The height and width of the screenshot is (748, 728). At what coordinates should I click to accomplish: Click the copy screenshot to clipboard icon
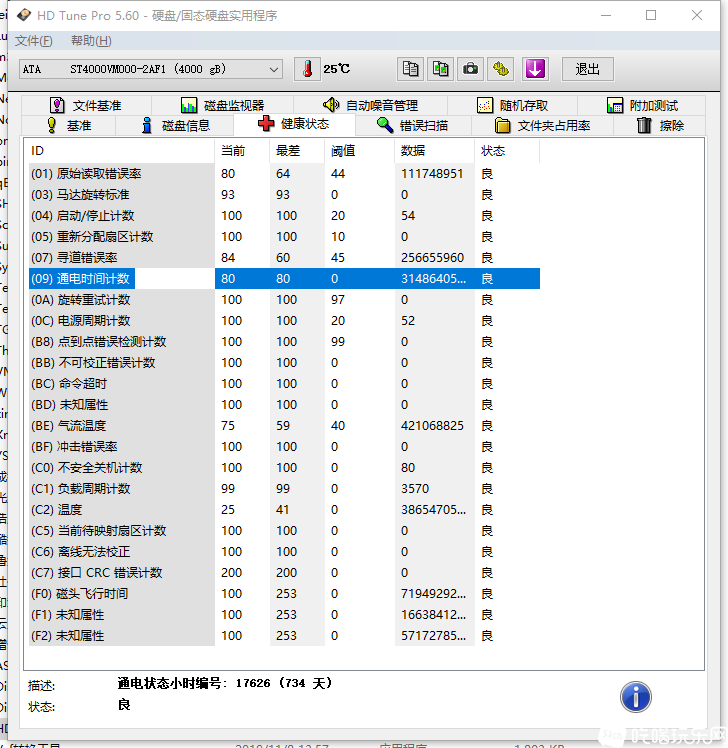(440, 69)
